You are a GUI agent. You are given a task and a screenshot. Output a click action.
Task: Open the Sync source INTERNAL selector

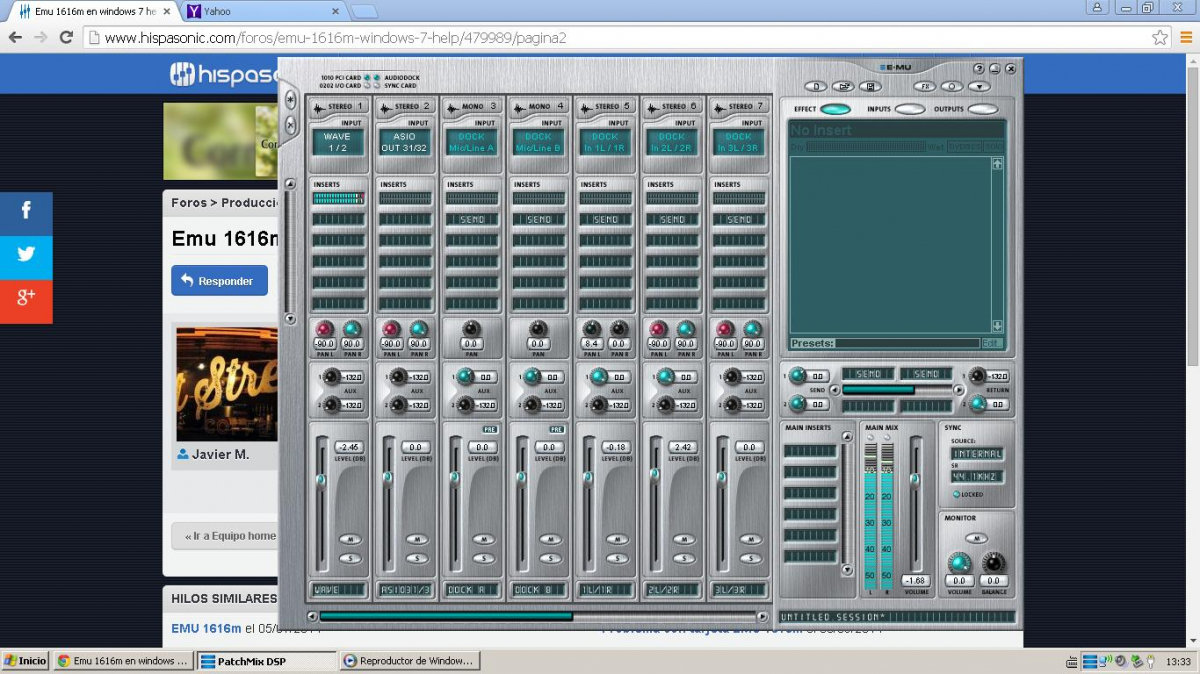(976, 454)
